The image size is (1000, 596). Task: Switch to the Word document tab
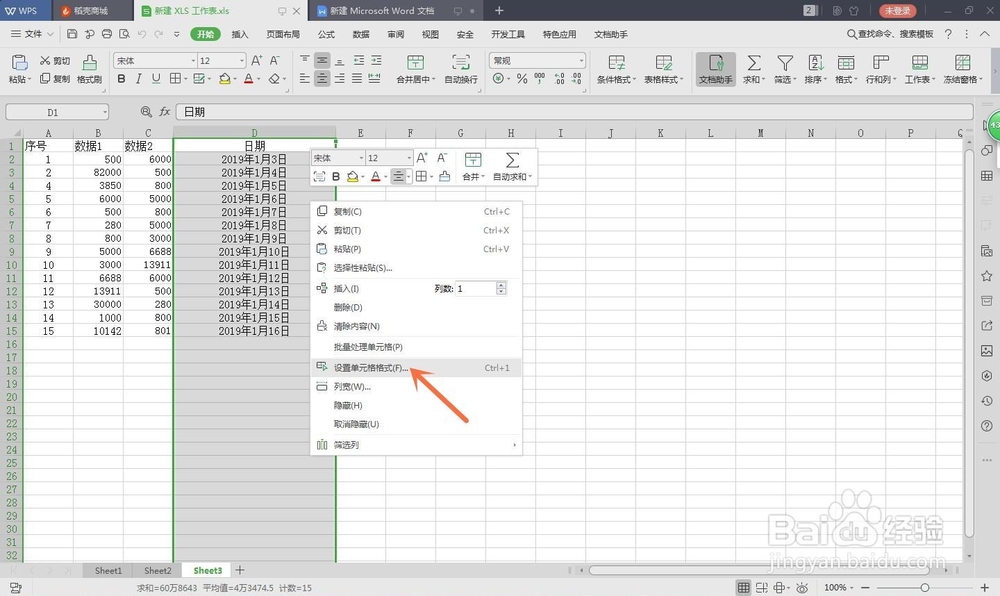click(x=395, y=11)
